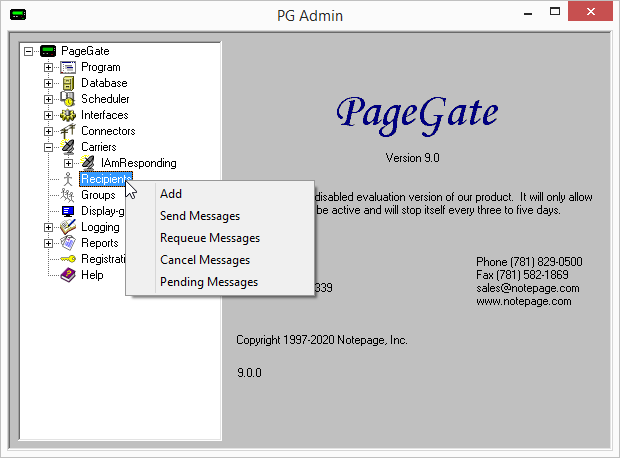Click the Version 9.0 text

coord(412,158)
